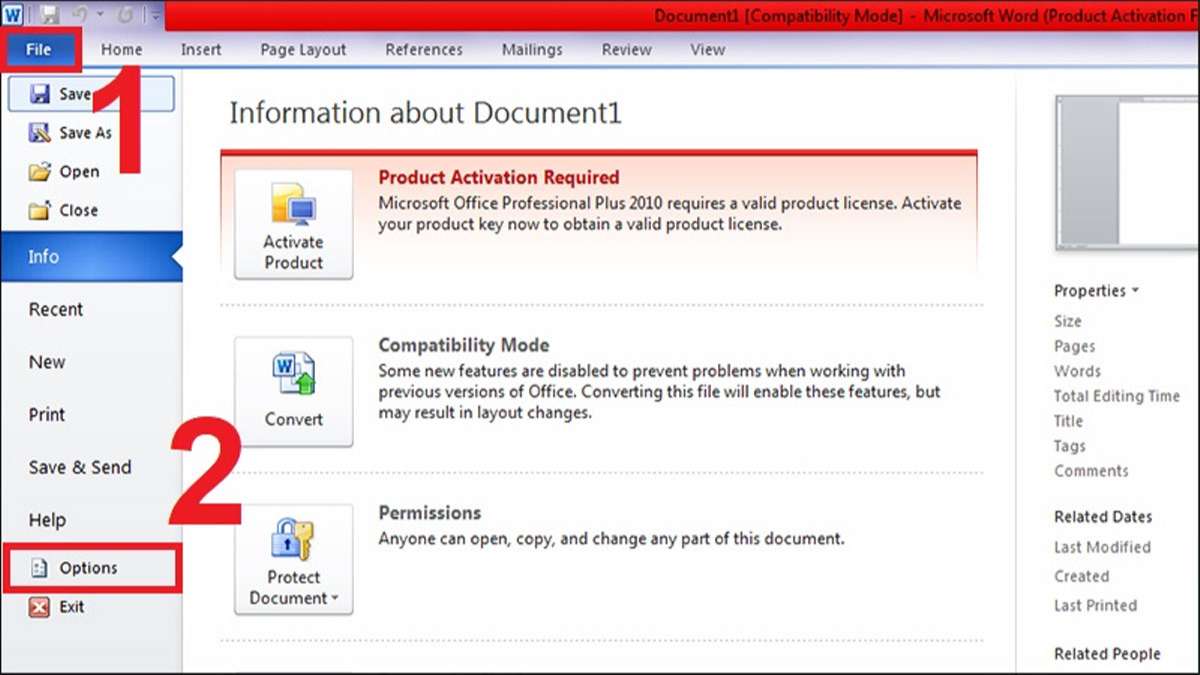
Task: Open the Customize Quick Access Toolbar dropdown
Action: [x=155, y=14]
